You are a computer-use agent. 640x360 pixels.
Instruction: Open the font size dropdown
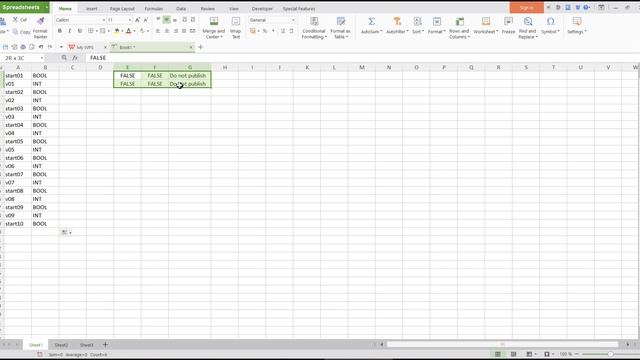pyautogui.click(x=130, y=20)
